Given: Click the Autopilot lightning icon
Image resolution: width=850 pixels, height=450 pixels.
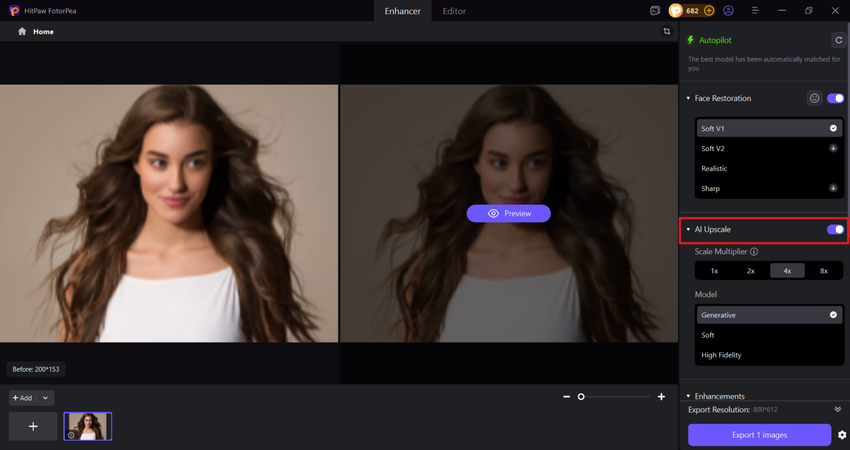Looking at the screenshot, I should (x=690, y=40).
